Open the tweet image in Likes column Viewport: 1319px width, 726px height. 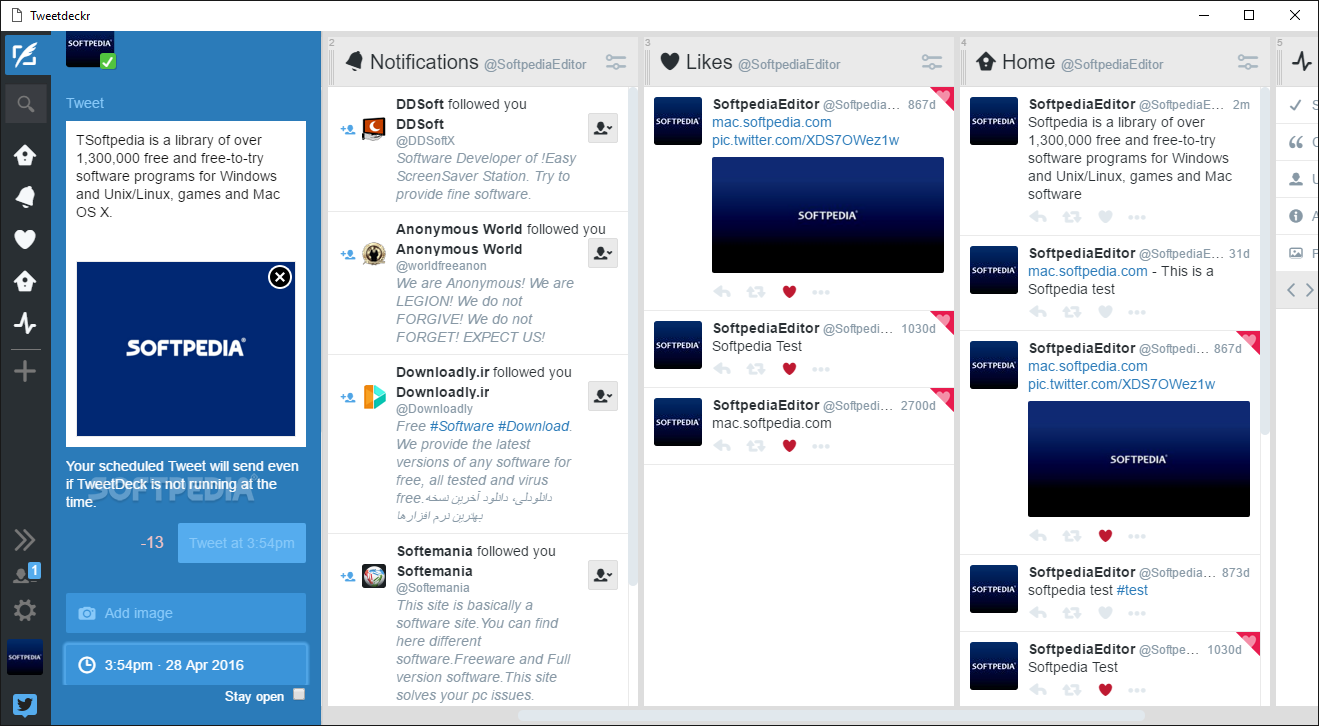pyautogui.click(x=828, y=215)
